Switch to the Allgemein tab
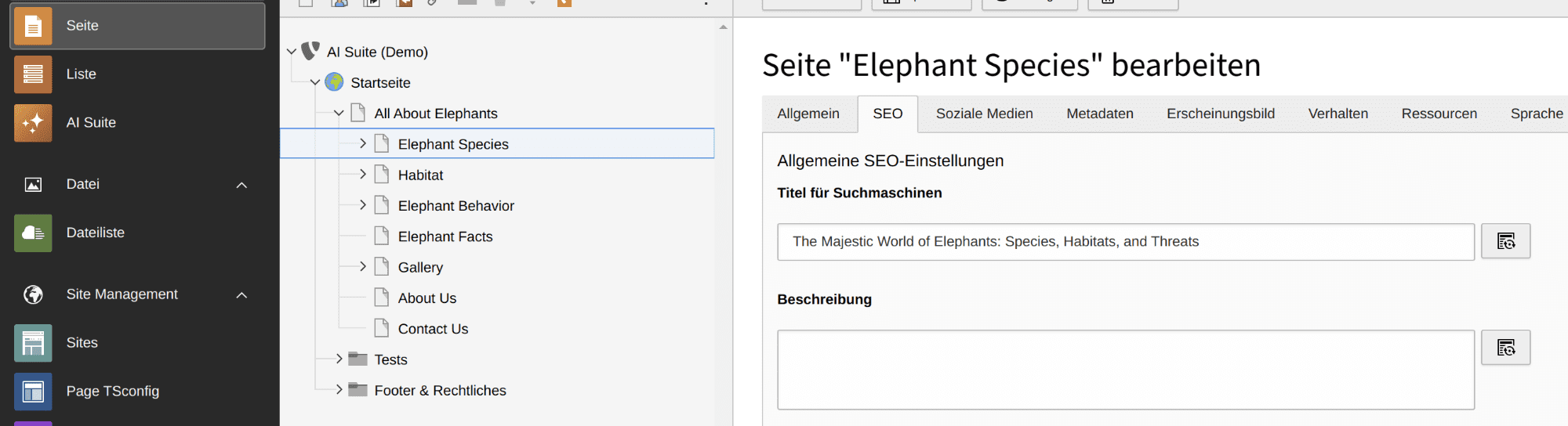 (x=808, y=114)
